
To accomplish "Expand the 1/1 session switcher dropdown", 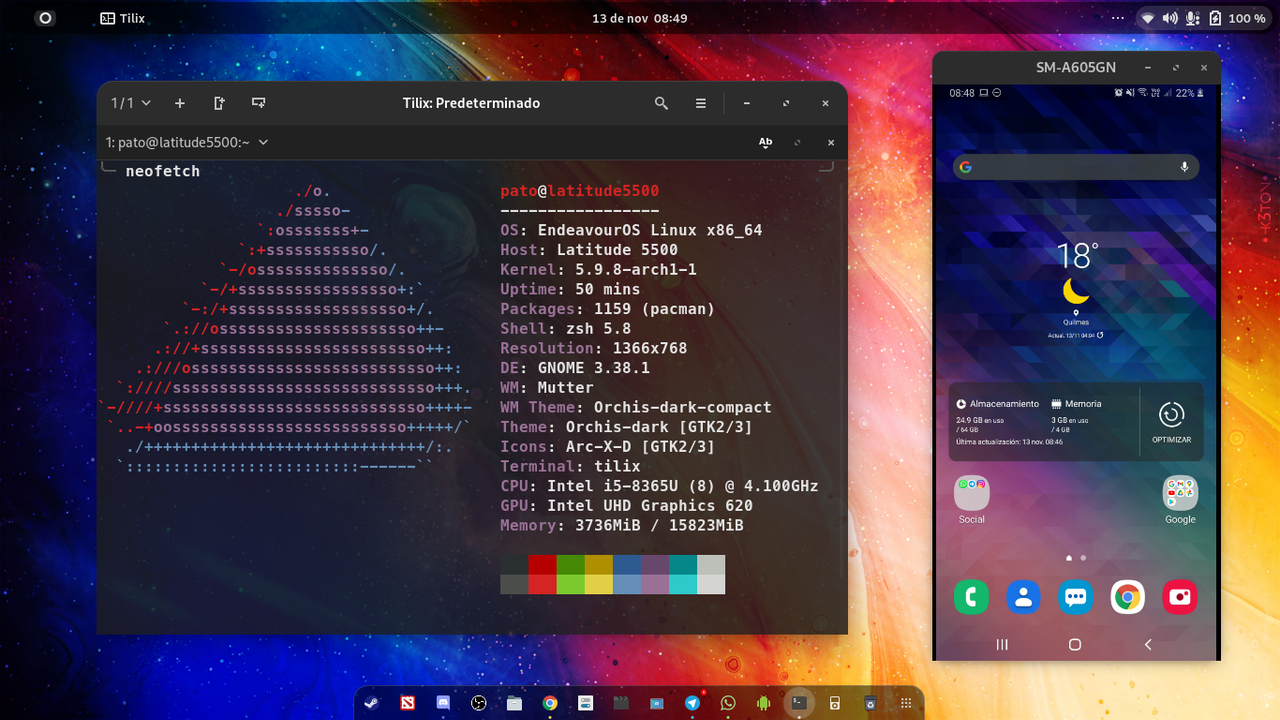I will click(x=131, y=103).
